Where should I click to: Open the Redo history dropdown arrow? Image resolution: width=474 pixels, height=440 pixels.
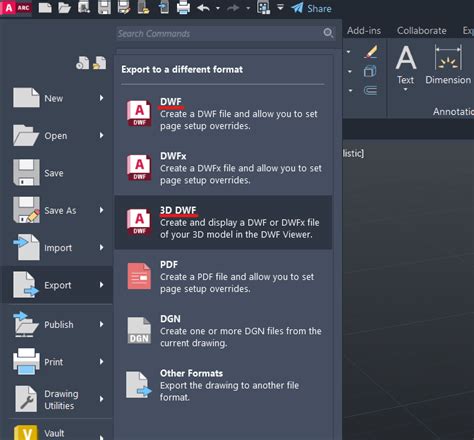[248, 8]
